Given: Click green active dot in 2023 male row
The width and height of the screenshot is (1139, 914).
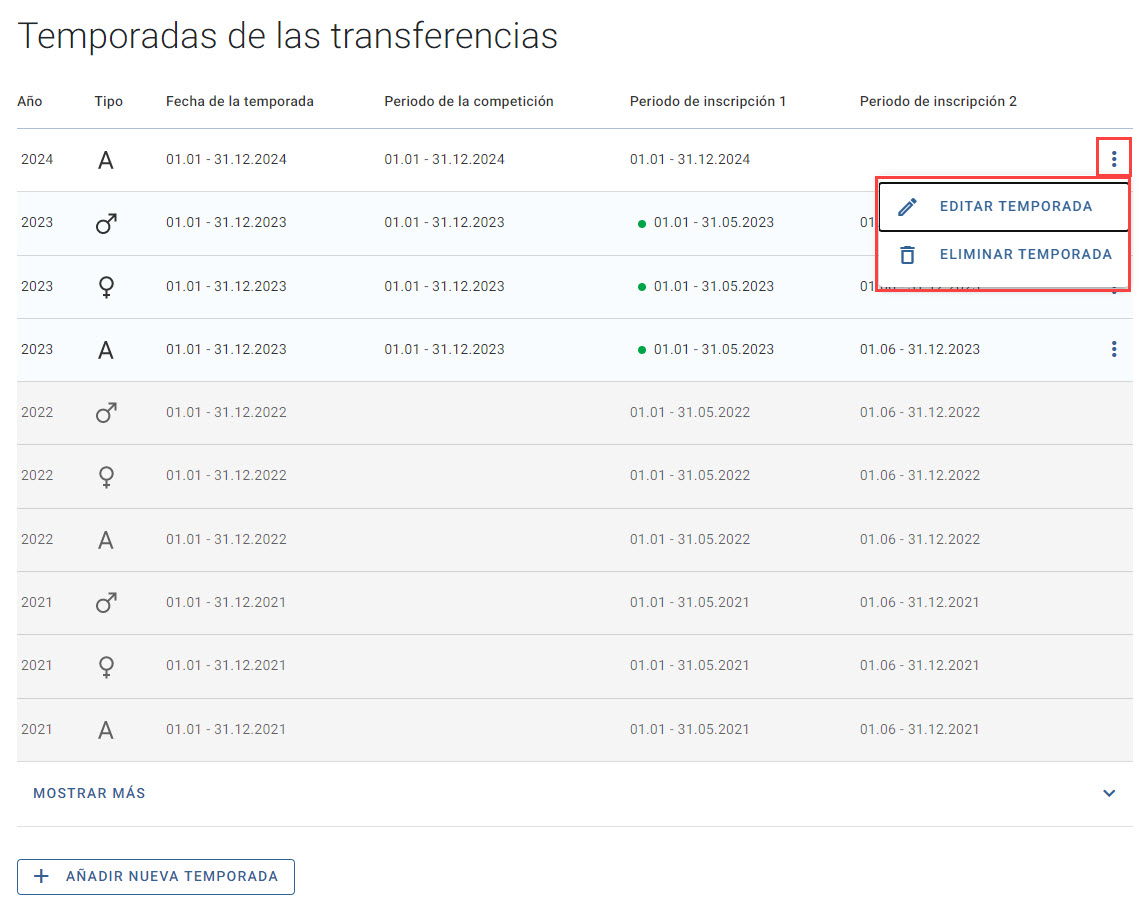Looking at the screenshot, I should [x=641, y=224].
